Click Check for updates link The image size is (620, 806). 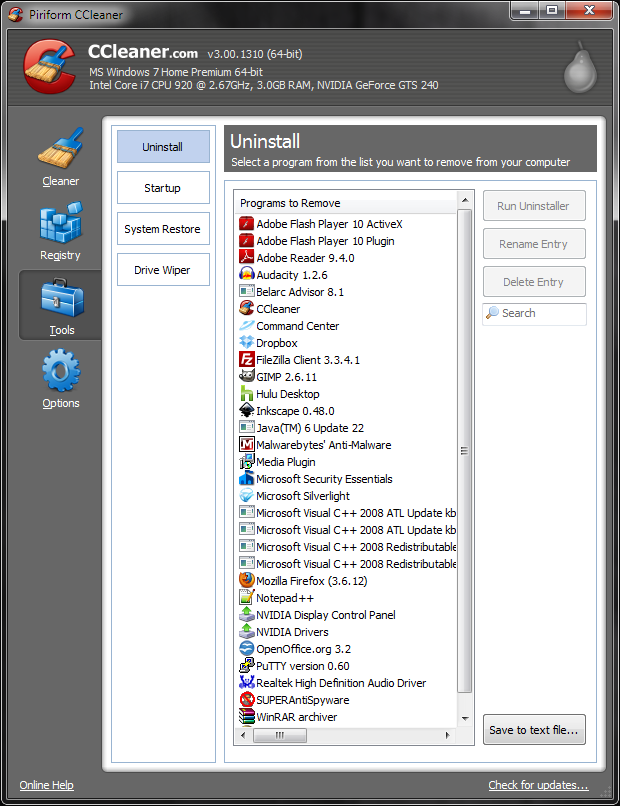pos(538,785)
